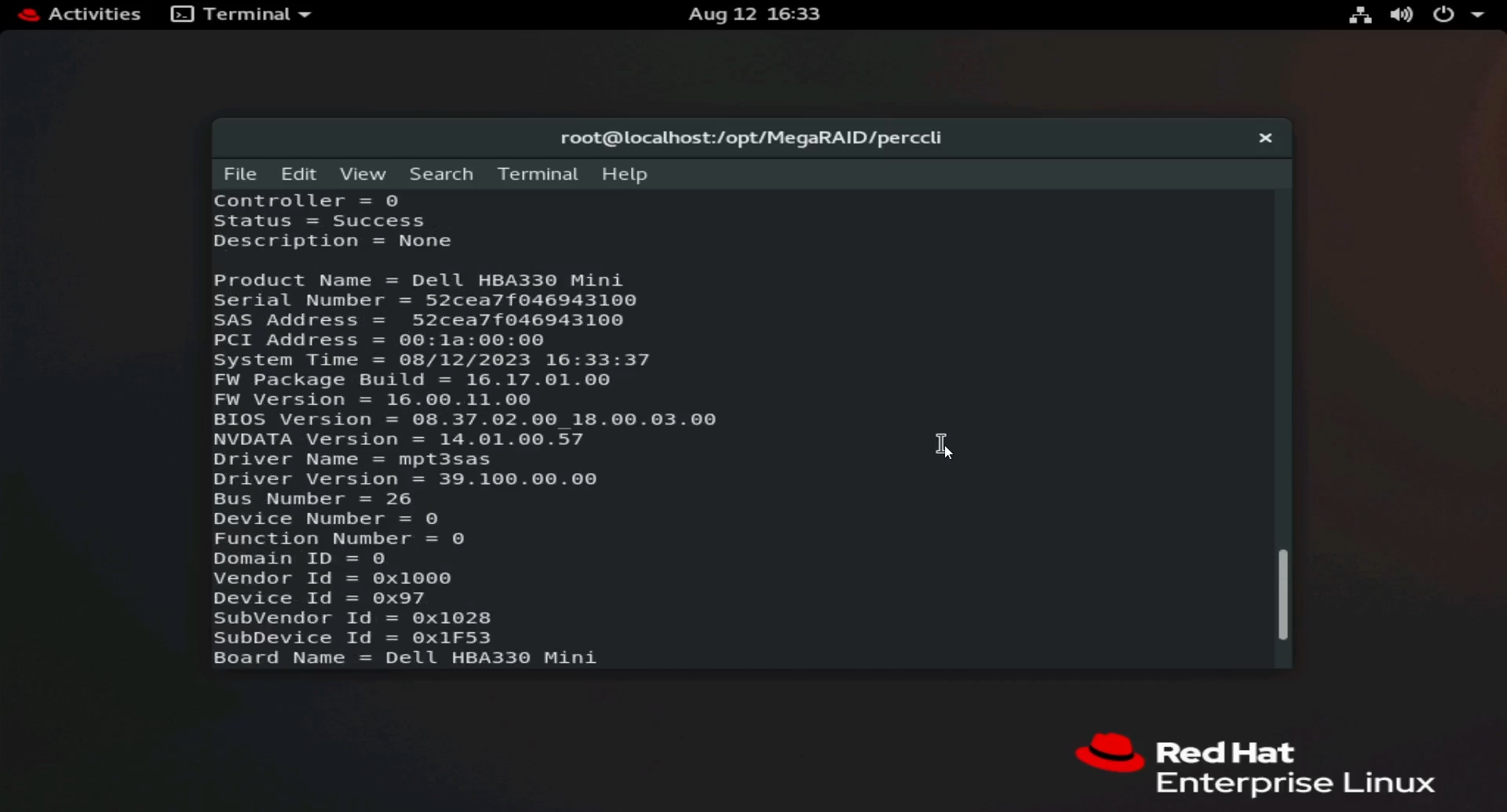
Task: Open the File menu
Action: coord(240,173)
